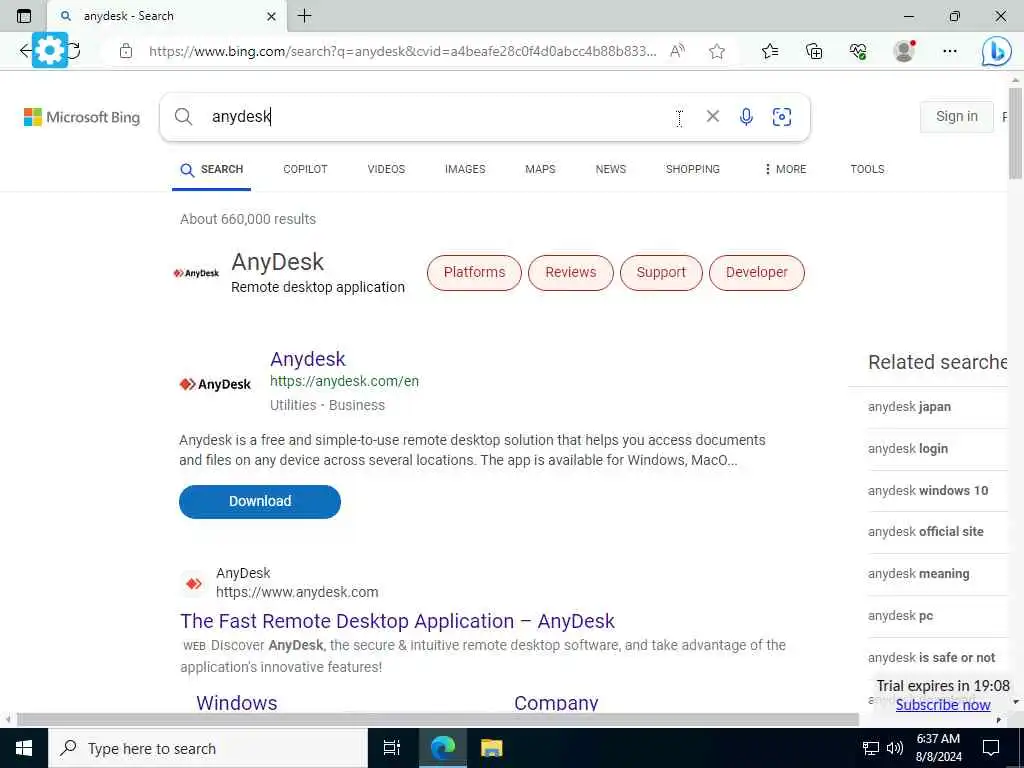Open visual search camera icon
The height and width of the screenshot is (768, 1024).
782,117
